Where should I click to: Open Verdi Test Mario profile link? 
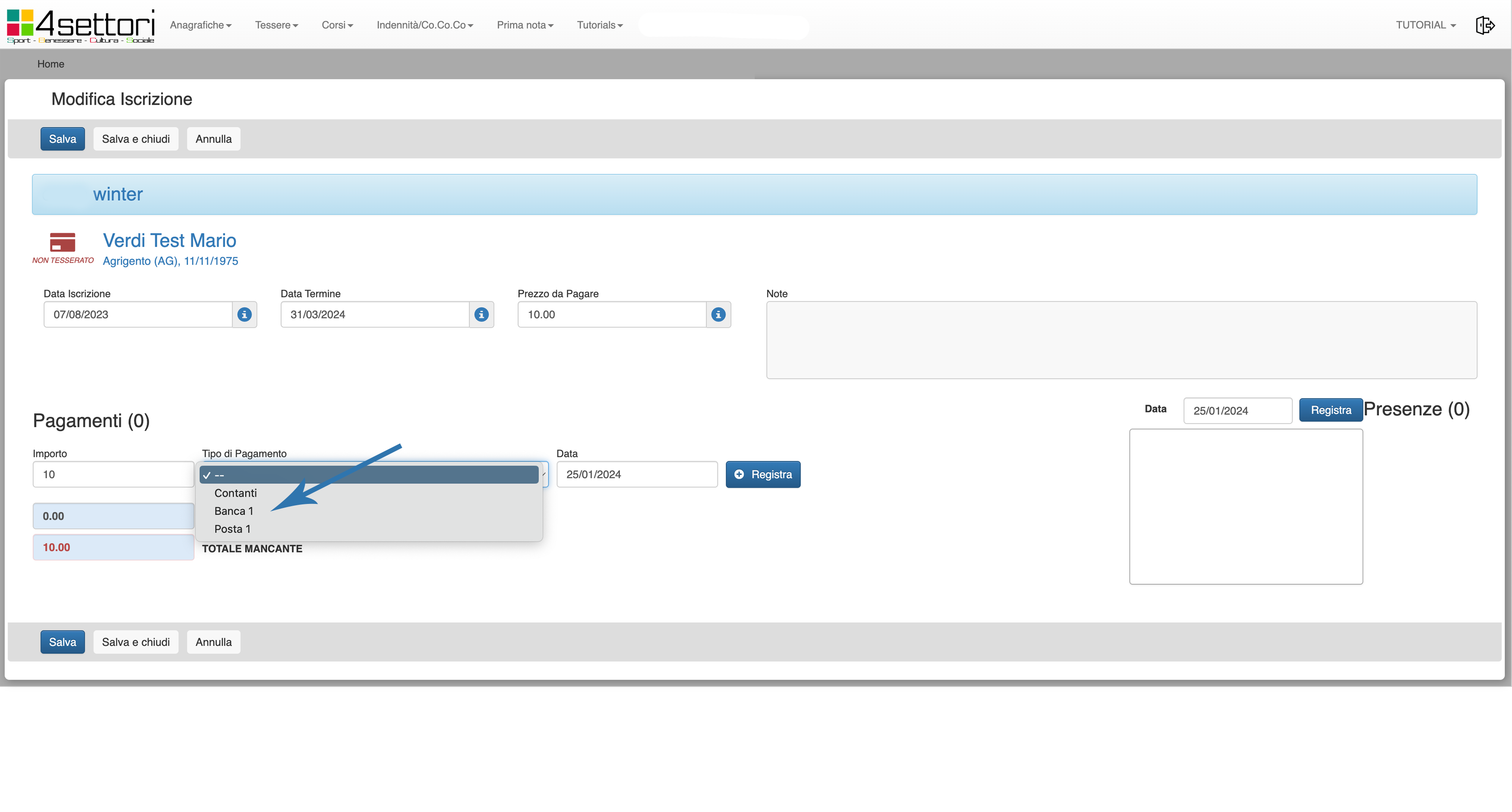tap(170, 240)
